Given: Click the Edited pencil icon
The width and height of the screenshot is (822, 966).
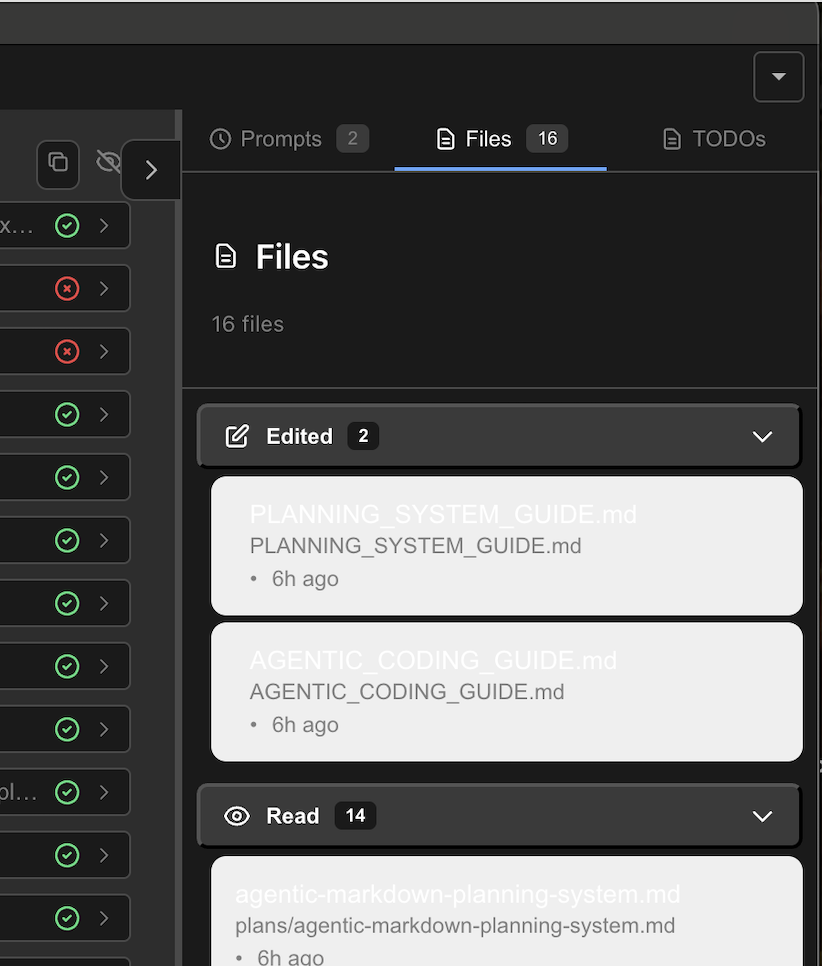Looking at the screenshot, I should click(x=237, y=436).
